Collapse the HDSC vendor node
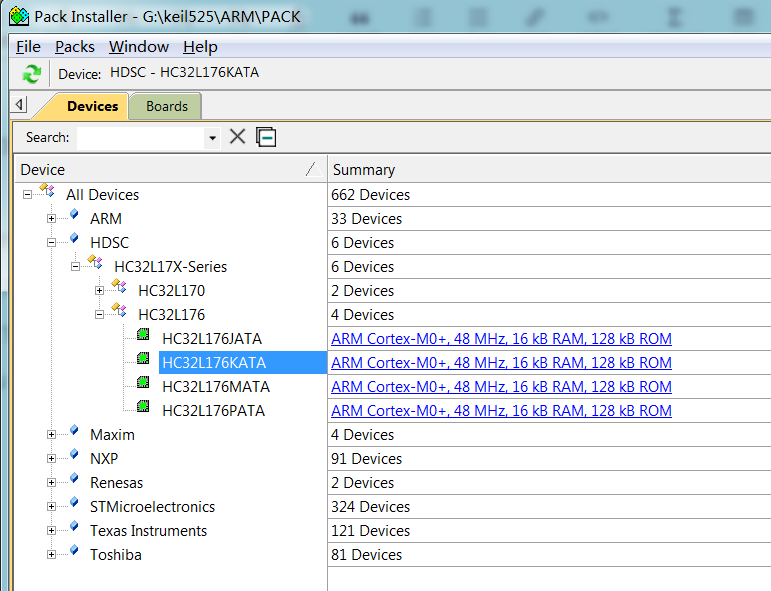Image resolution: width=771 pixels, height=591 pixels. [51, 242]
